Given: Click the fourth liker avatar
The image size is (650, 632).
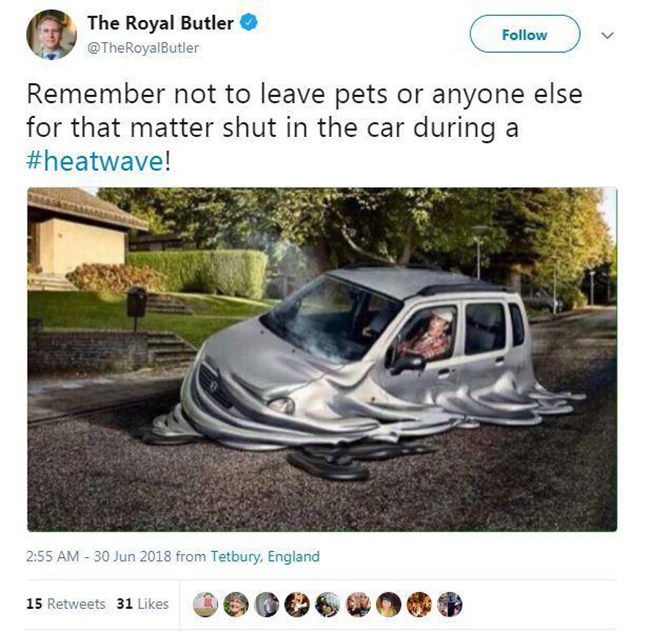Looking at the screenshot, I should (x=297, y=604).
